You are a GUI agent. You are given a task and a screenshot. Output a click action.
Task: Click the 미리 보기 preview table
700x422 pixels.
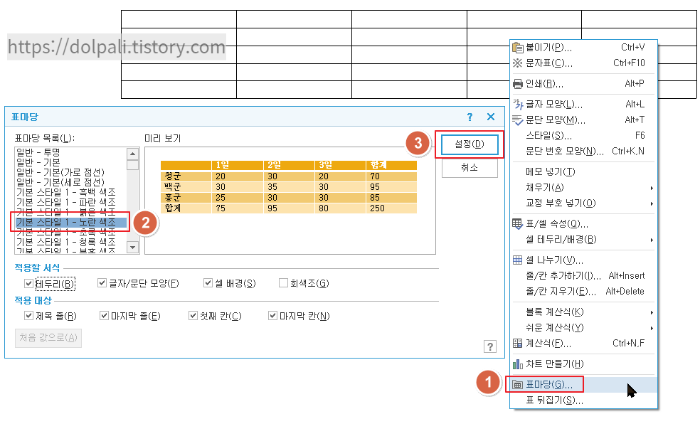[x=289, y=187]
